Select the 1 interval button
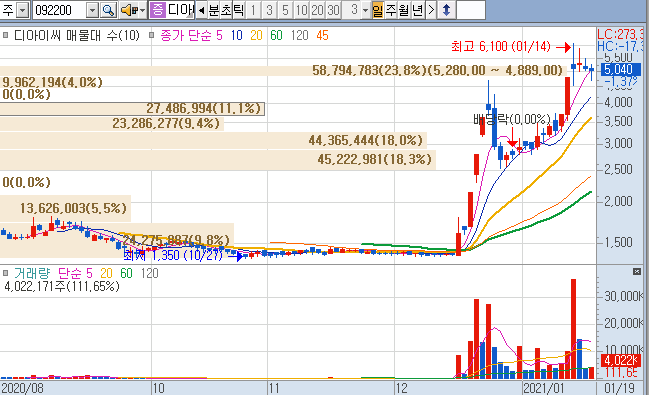This screenshot has height=395, width=649. [253, 10]
